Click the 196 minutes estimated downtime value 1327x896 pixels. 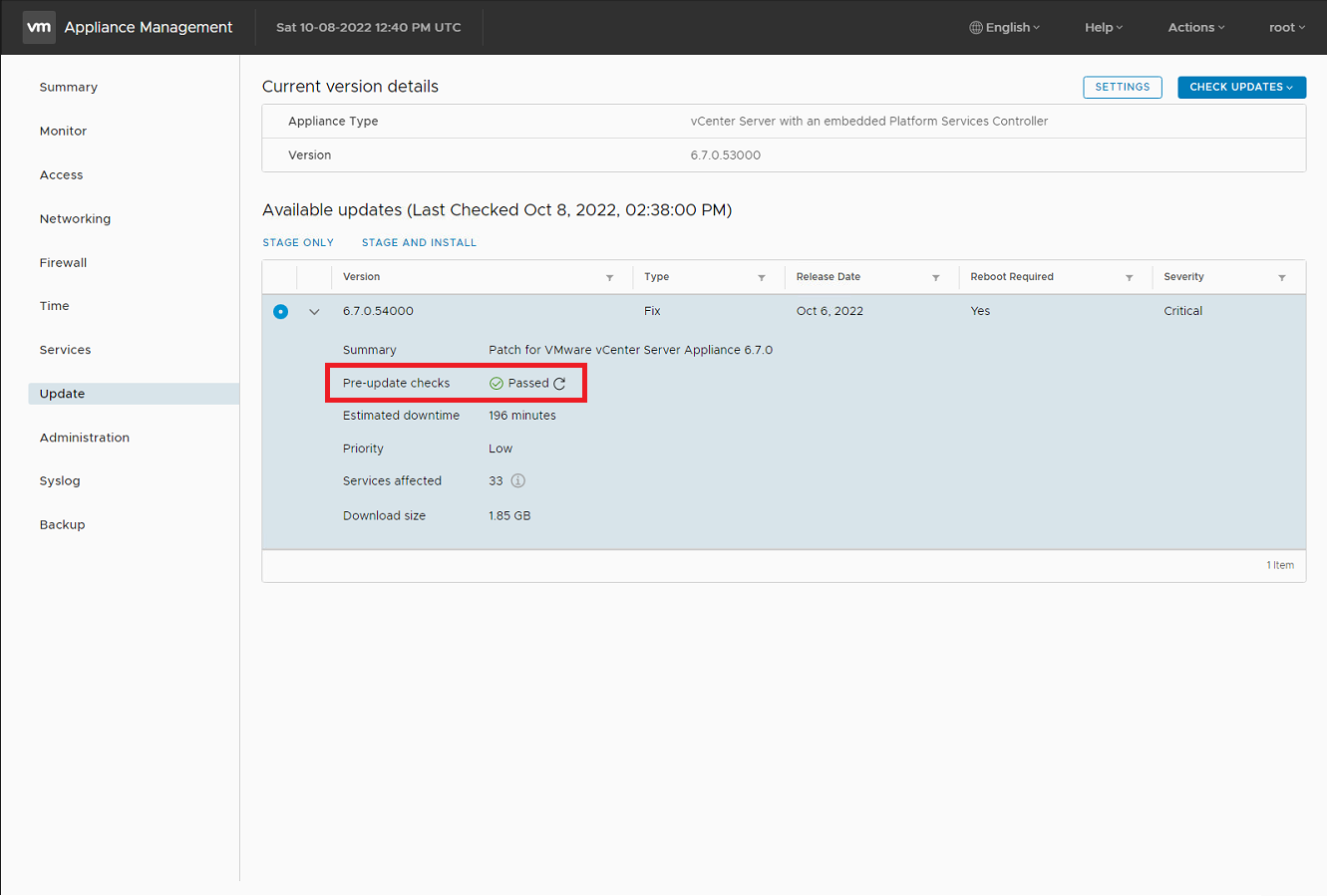point(522,416)
